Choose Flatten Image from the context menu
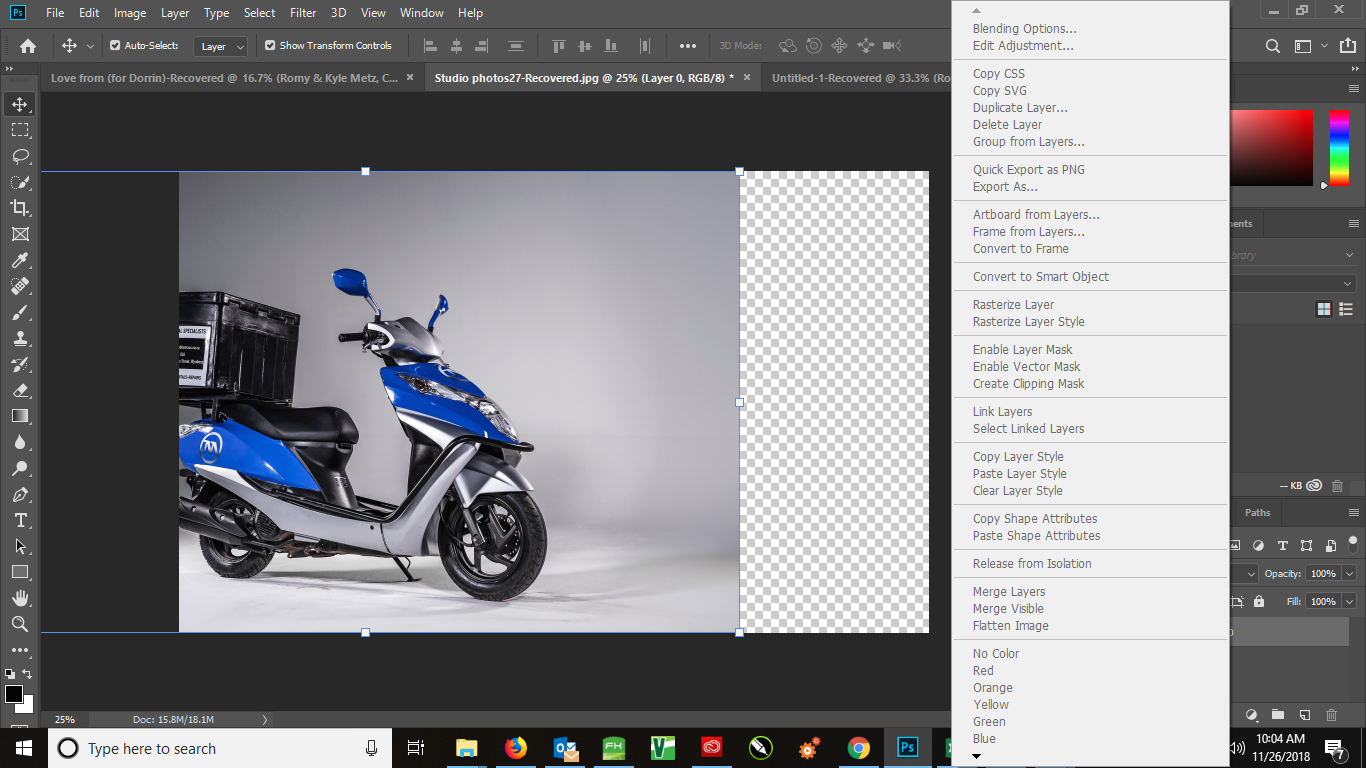1366x768 pixels. pos(1011,625)
